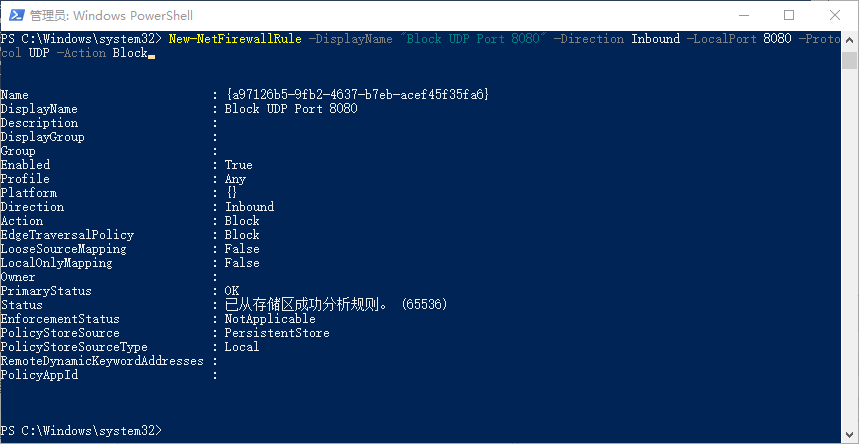Click the rule's GUID Name value
The width and height of the screenshot is (859, 444).
coord(356,95)
